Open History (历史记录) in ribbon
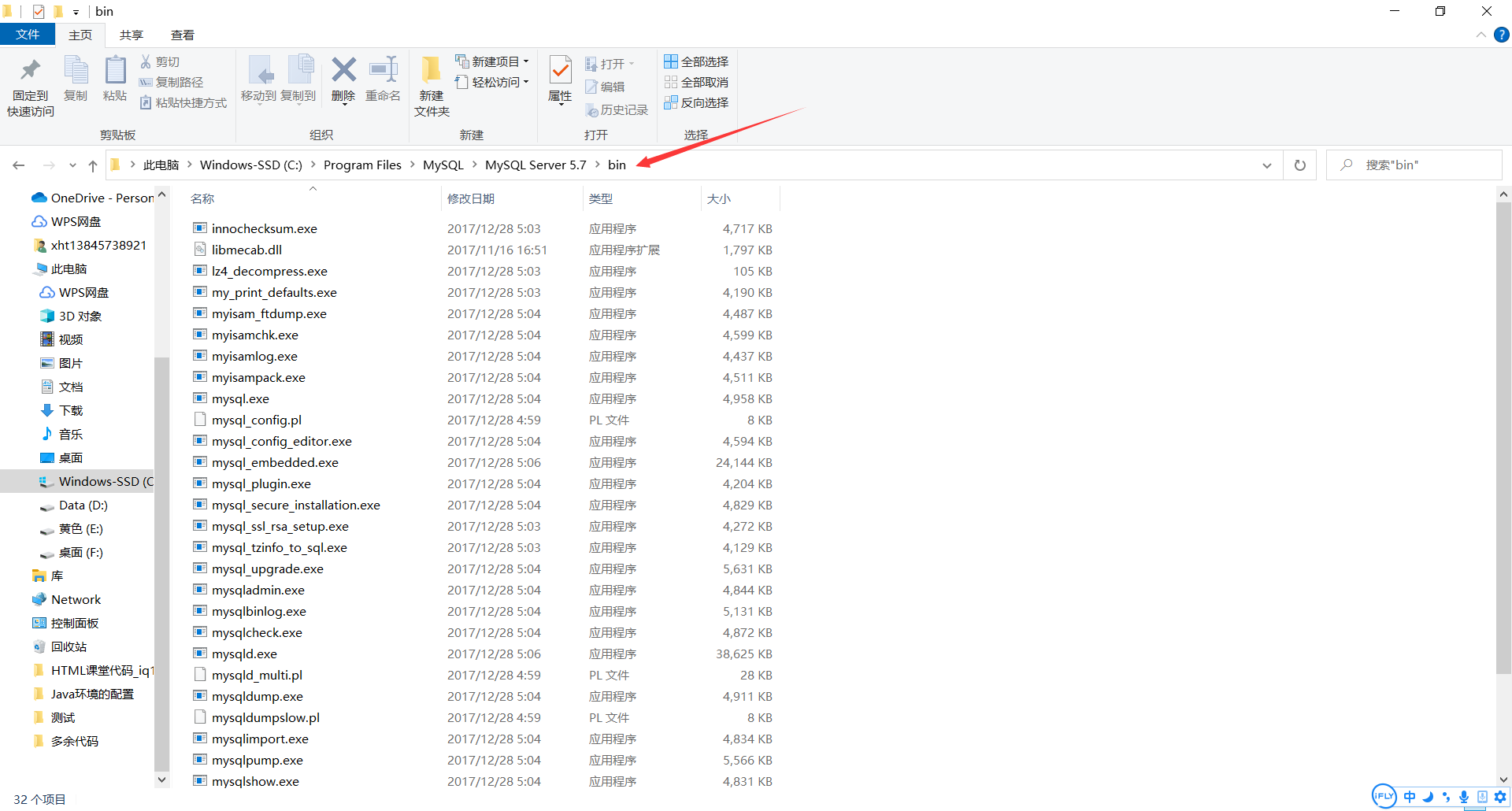 point(617,110)
